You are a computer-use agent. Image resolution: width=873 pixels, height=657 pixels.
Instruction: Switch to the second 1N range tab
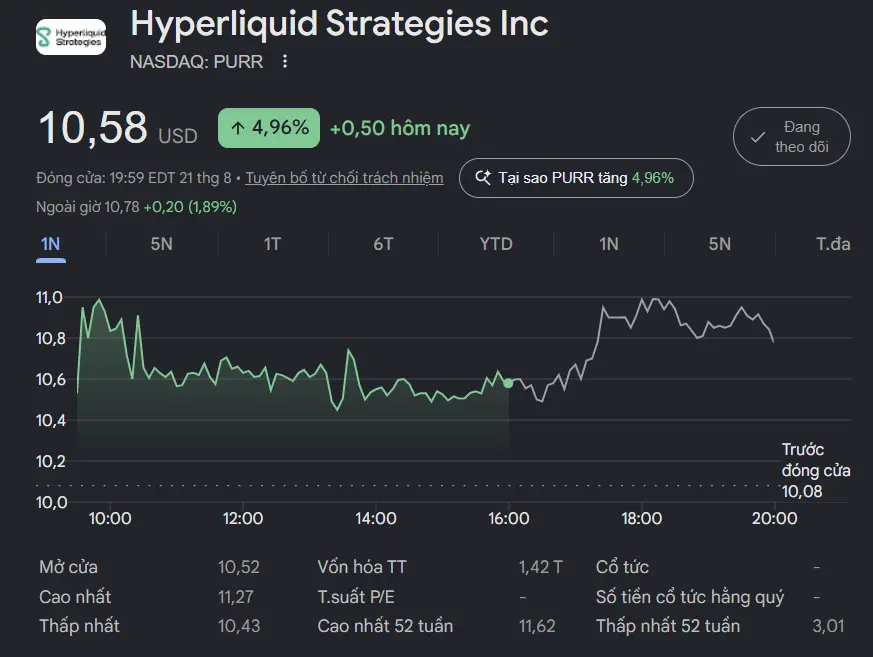[x=609, y=244]
